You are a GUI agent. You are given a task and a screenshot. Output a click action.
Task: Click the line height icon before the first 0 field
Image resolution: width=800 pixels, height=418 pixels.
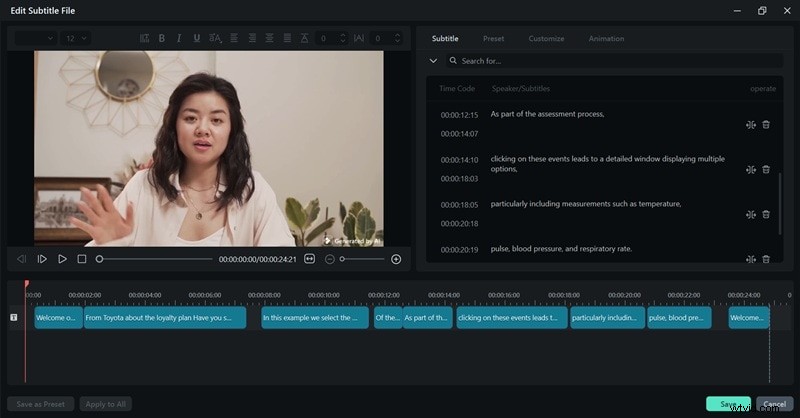[x=305, y=38]
